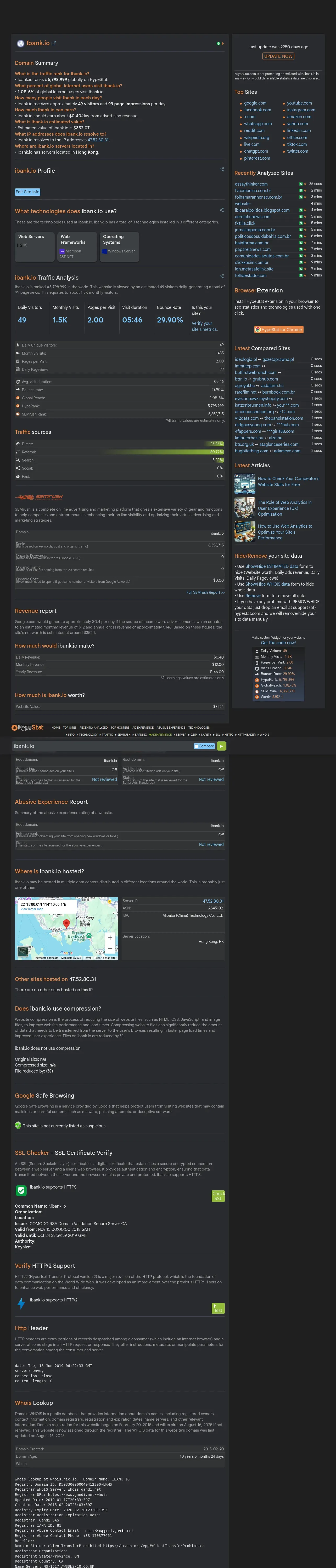This screenshot has height=1568, width=336.
Task: Open the Verify your site's metrics link
Action: [204, 326]
